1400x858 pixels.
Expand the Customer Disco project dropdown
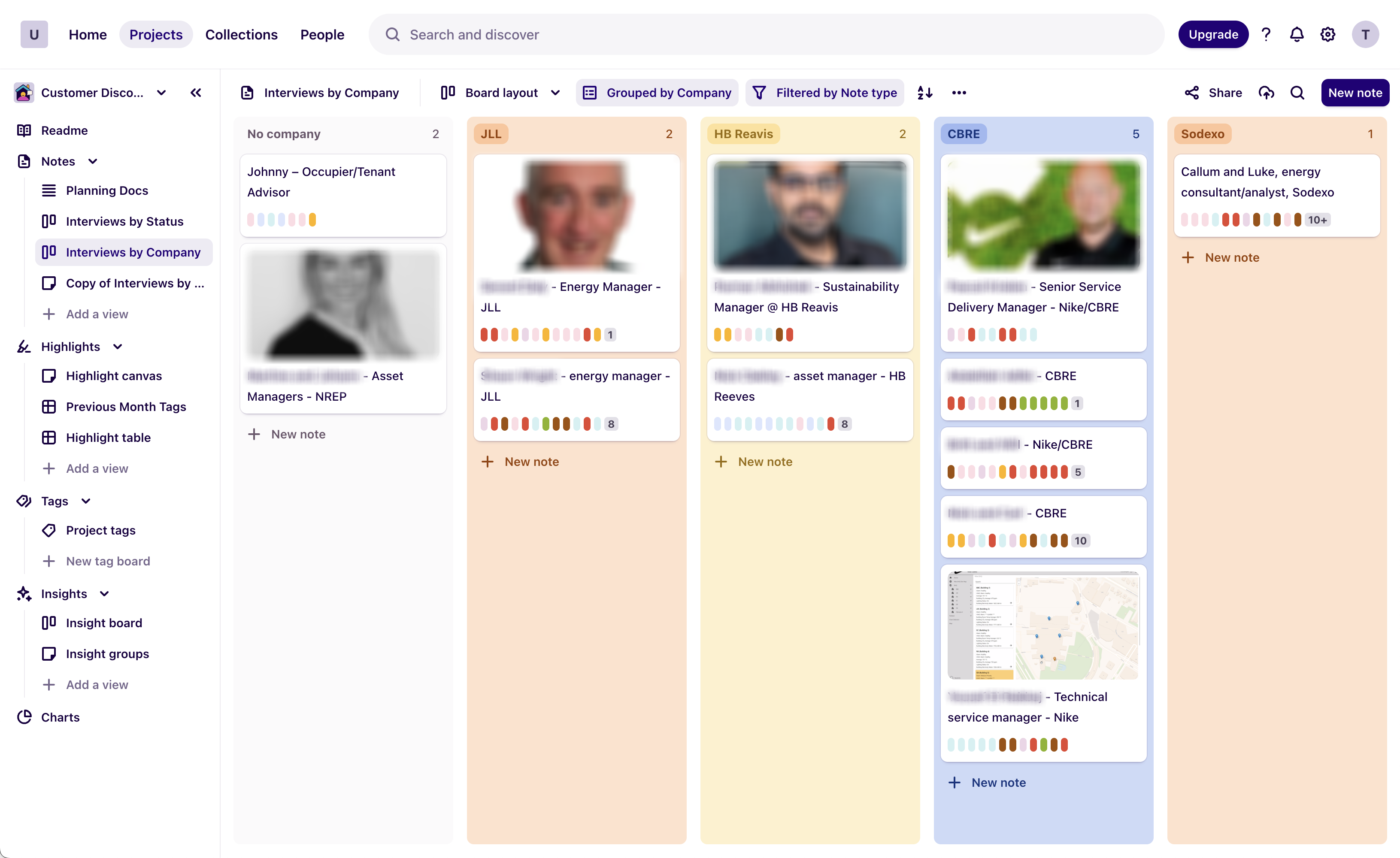(x=161, y=93)
